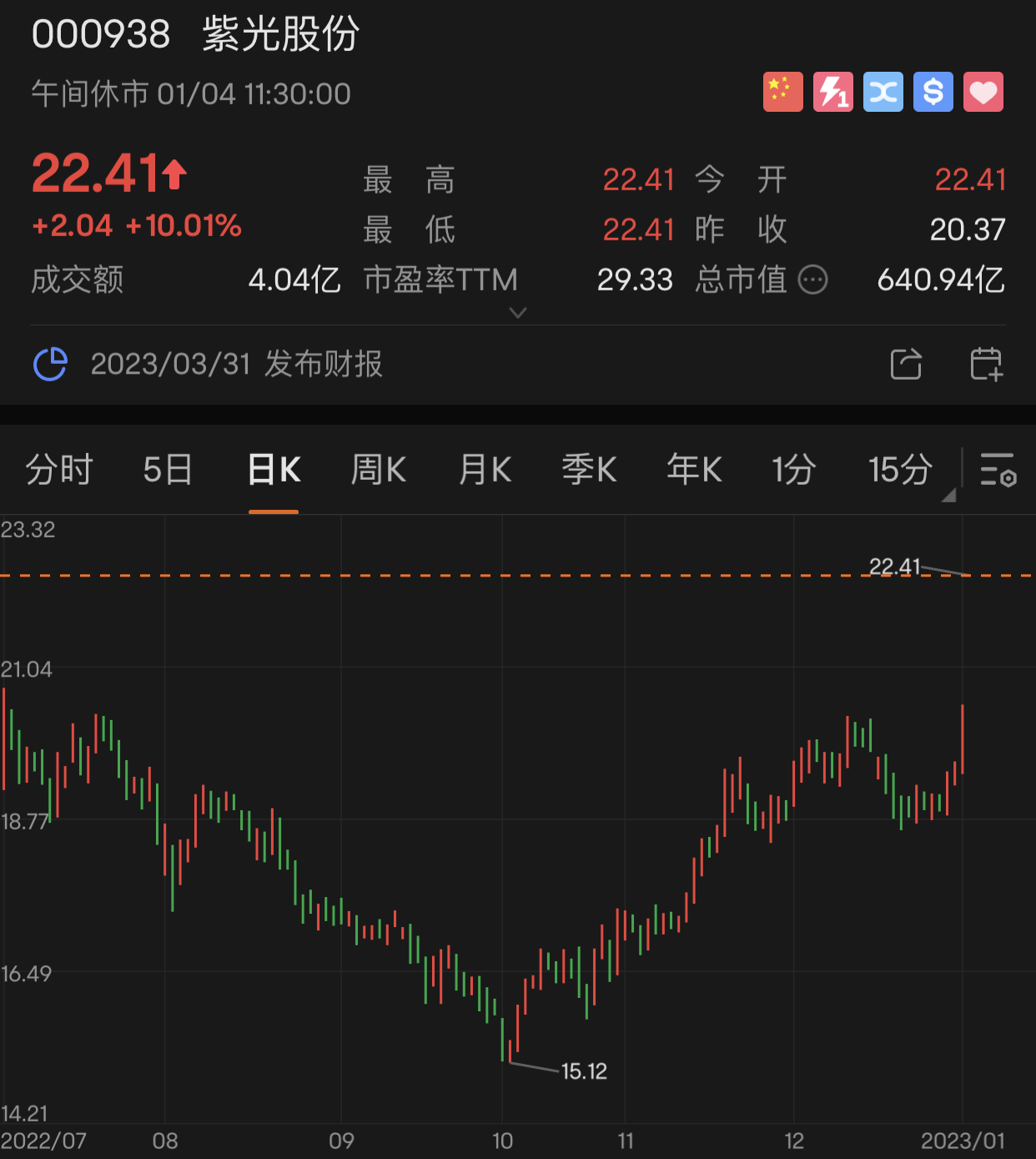This screenshot has width=1036, height=1159.
Task: Tap the red lightning level-1 quote icon
Action: click(x=832, y=92)
